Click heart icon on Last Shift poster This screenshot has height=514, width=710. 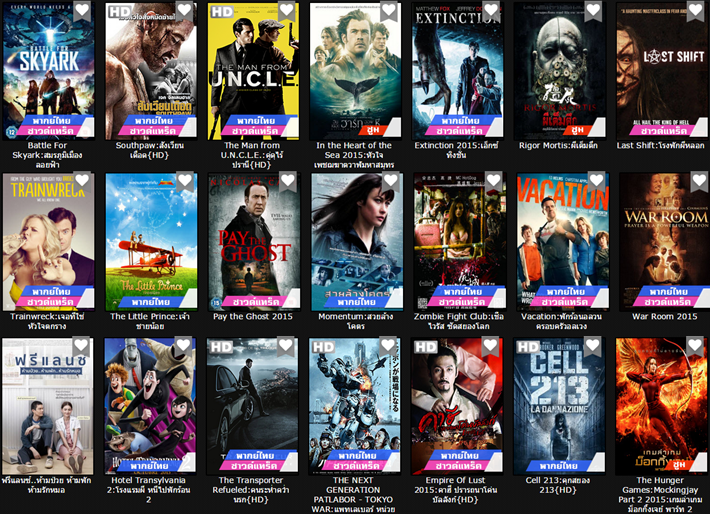(696, 11)
